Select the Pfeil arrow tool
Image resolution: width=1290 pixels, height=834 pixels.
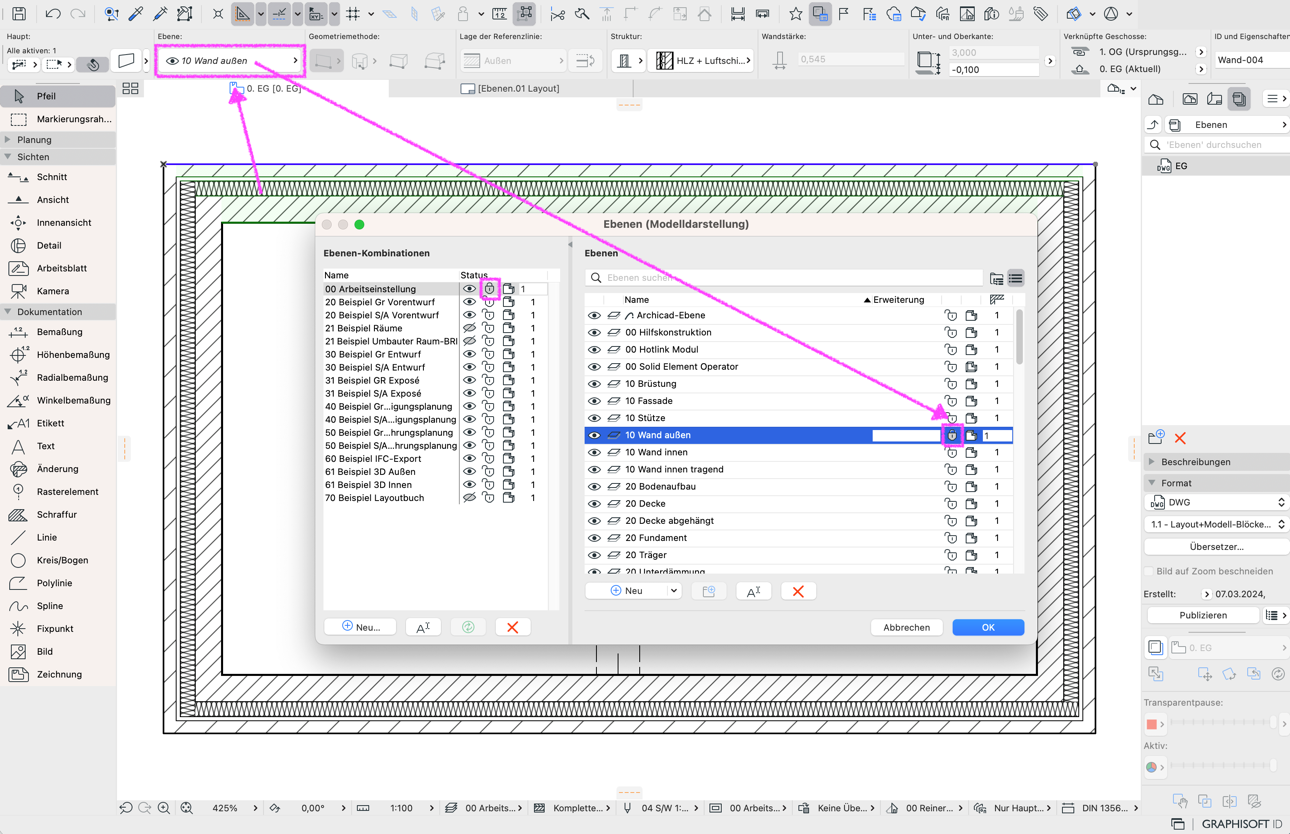click(58, 96)
